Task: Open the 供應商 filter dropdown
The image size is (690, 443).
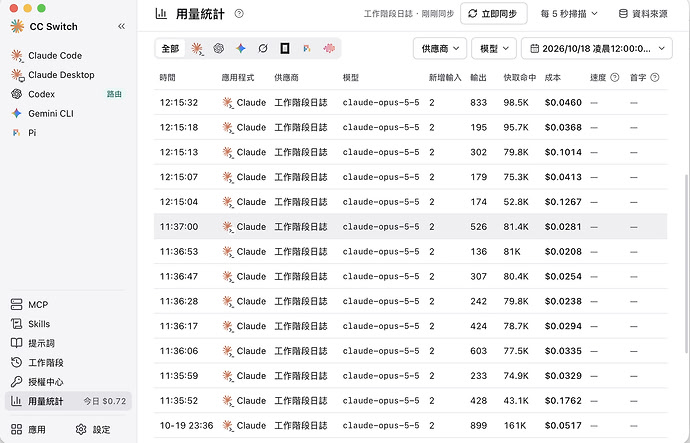Action: 440,48
